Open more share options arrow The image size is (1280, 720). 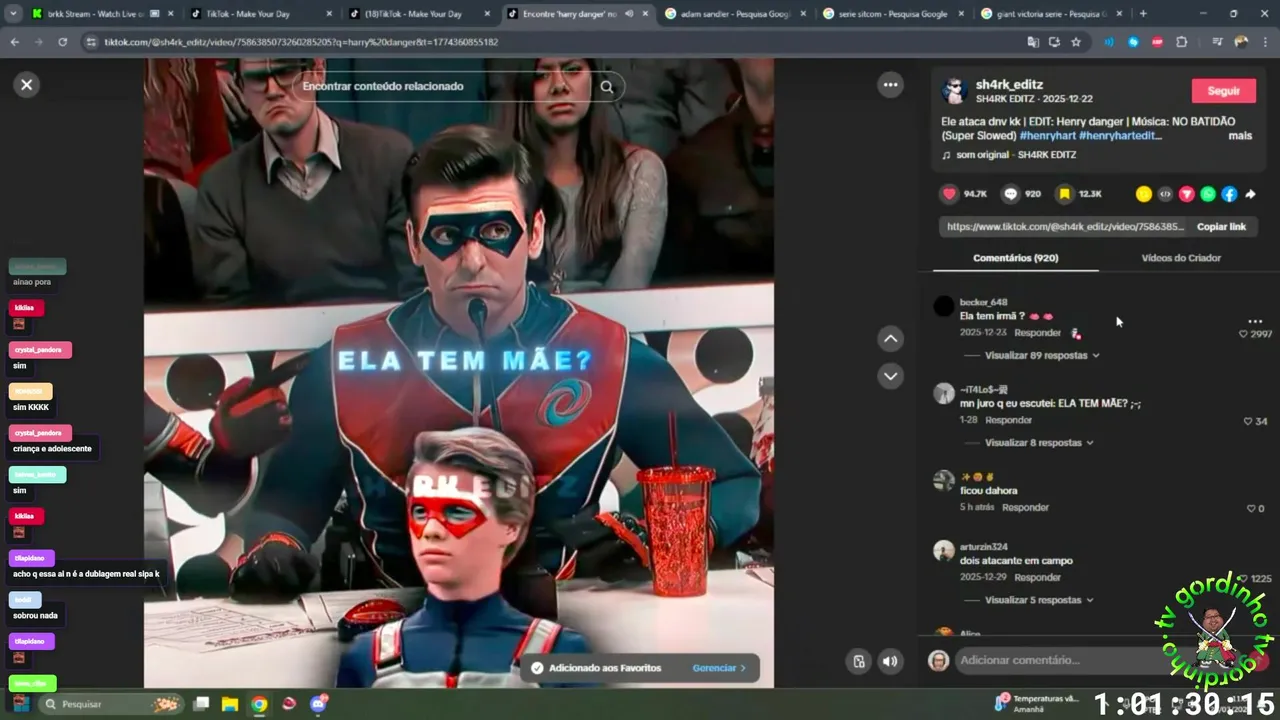pyautogui.click(x=1250, y=194)
